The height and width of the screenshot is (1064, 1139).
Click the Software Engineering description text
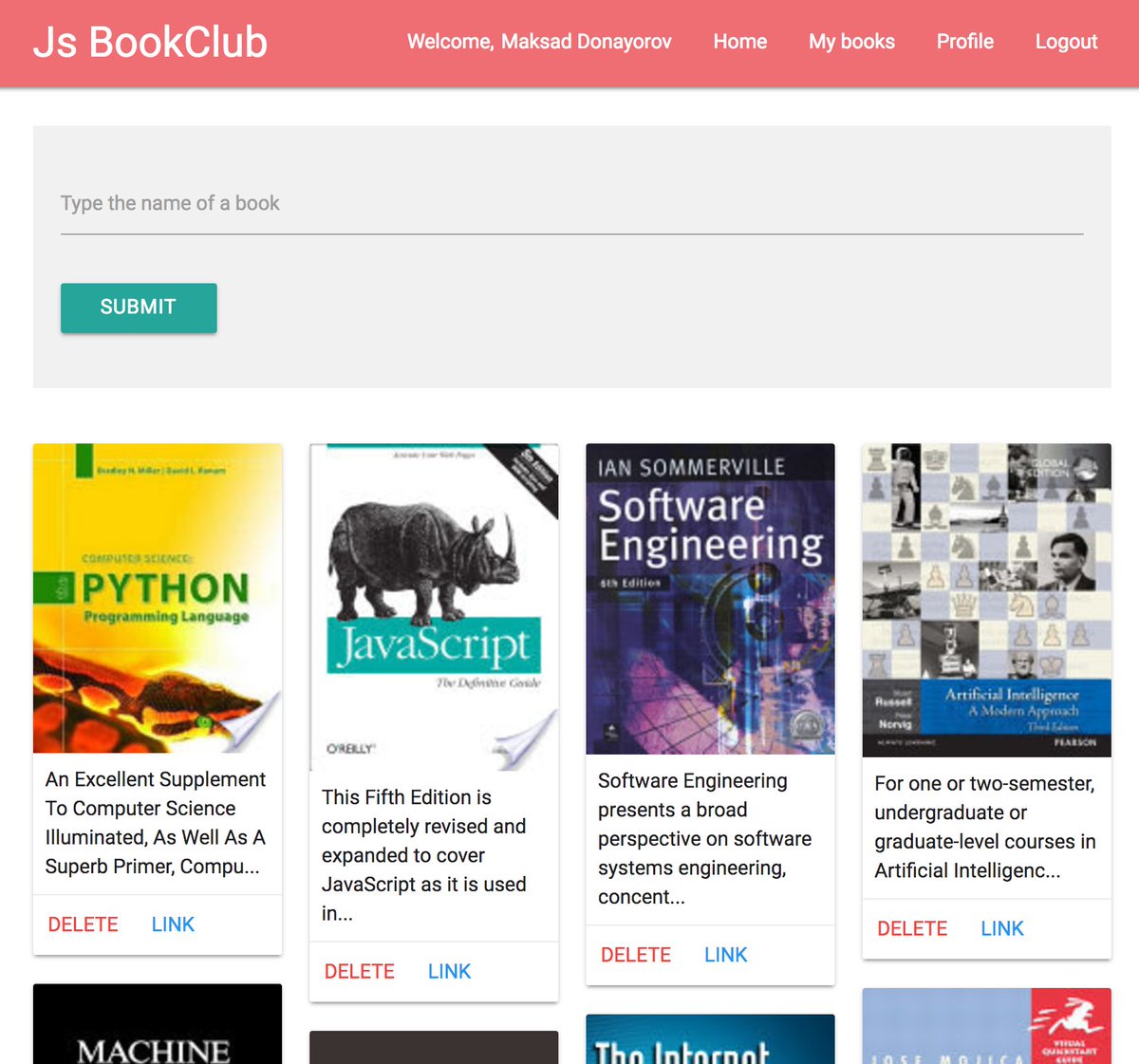click(705, 839)
